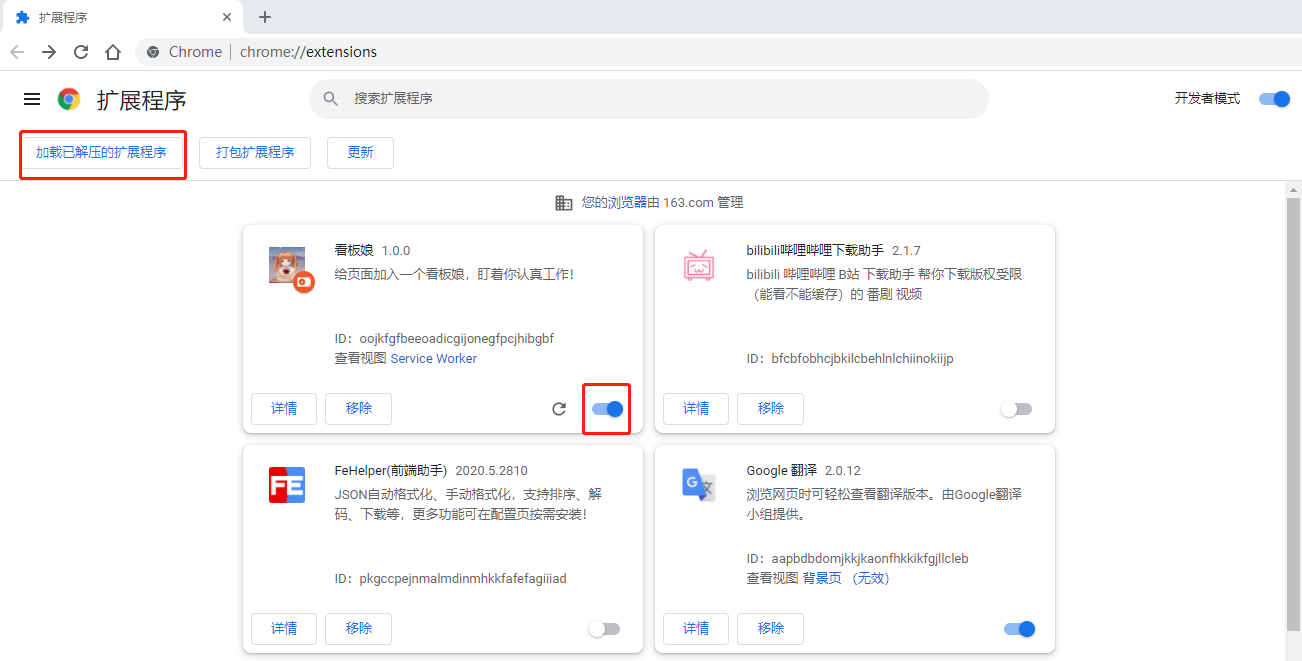
Task: Disable the Google 翻译 extension
Action: [1019, 629]
